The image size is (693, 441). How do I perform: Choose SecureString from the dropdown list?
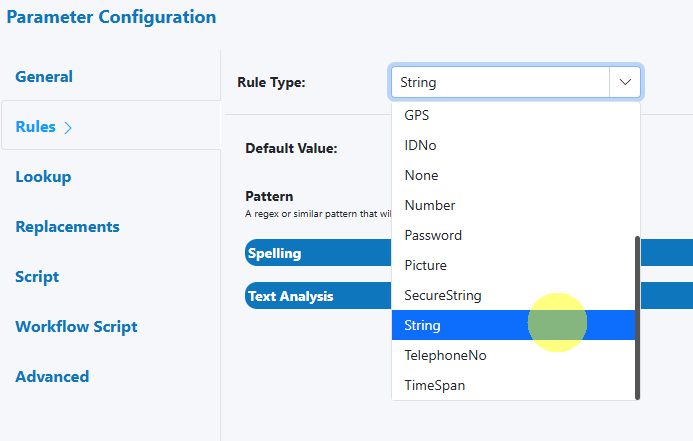tap(513, 296)
